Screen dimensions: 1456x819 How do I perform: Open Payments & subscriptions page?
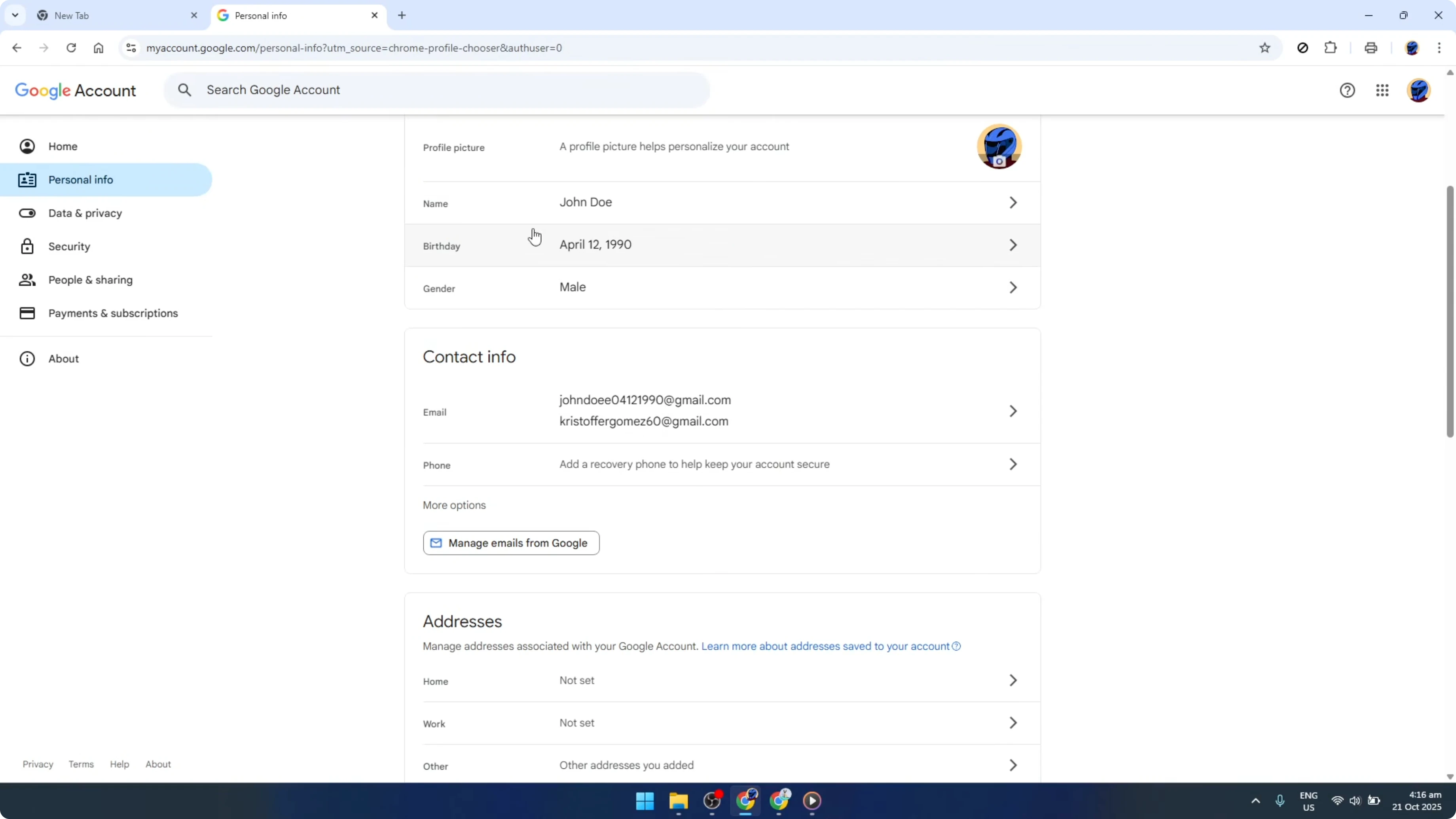point(106,313)
